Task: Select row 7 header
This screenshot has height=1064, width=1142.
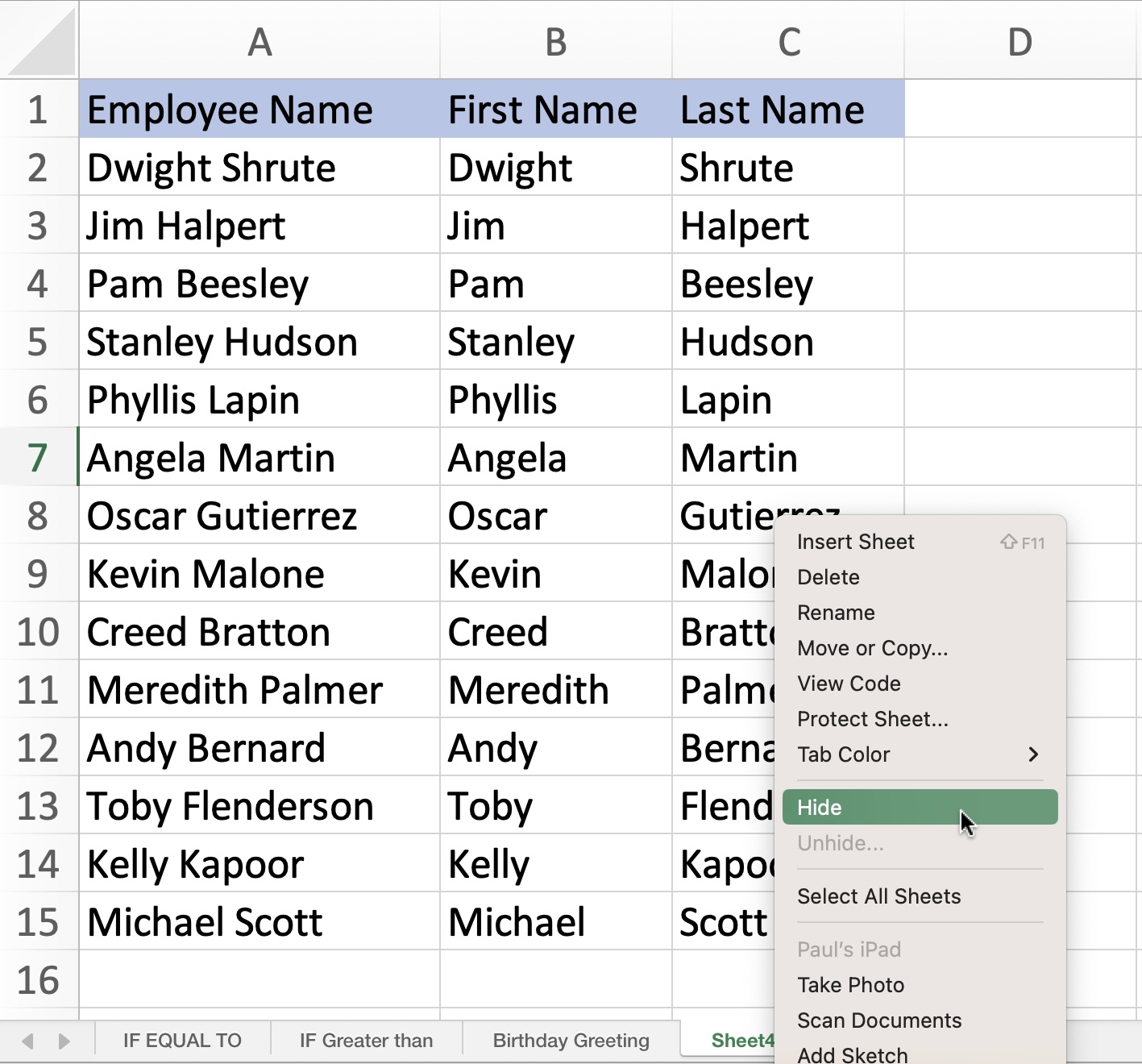Action: pyautogui.click(x=38, y=457)
